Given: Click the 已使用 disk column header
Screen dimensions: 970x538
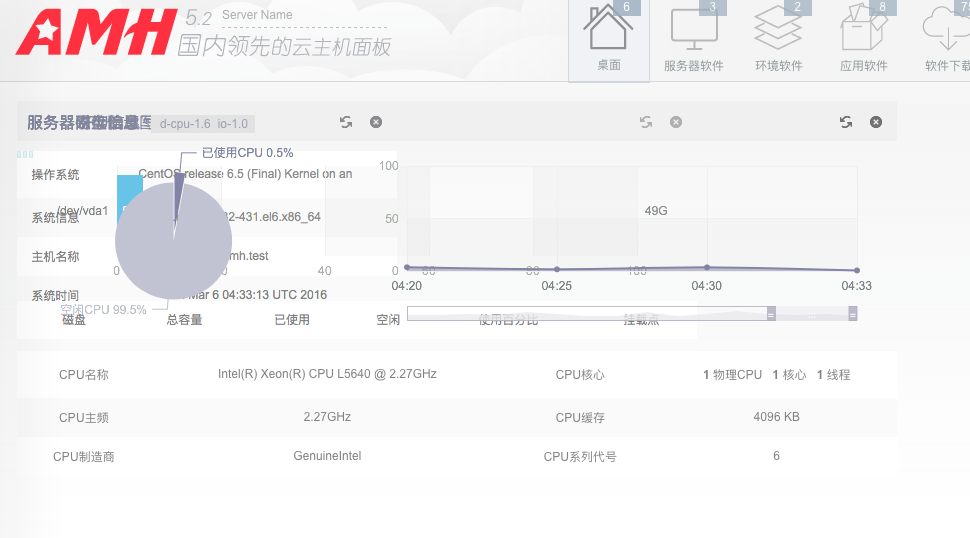Looking at the screenshot, I should (x=292, y=320).
